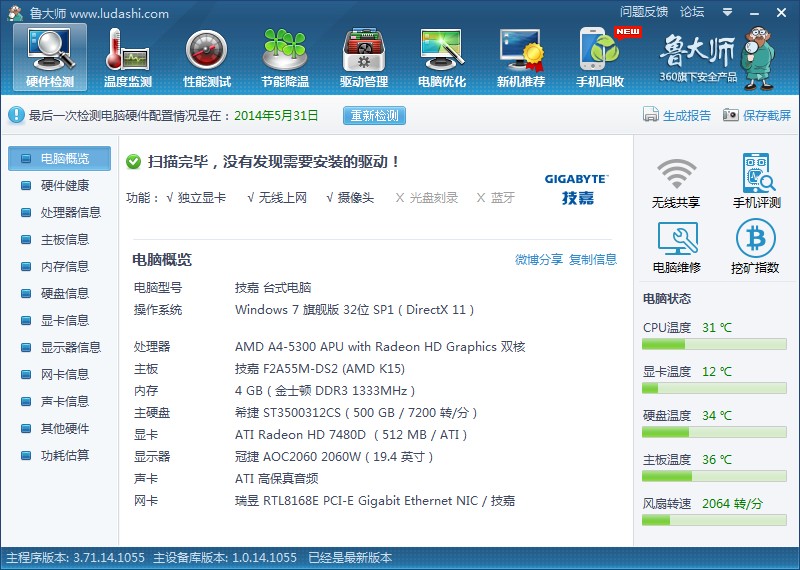Open 手机回收 phone recycling
The height and width of the screenshot is (570, 800).
[601, 58]
